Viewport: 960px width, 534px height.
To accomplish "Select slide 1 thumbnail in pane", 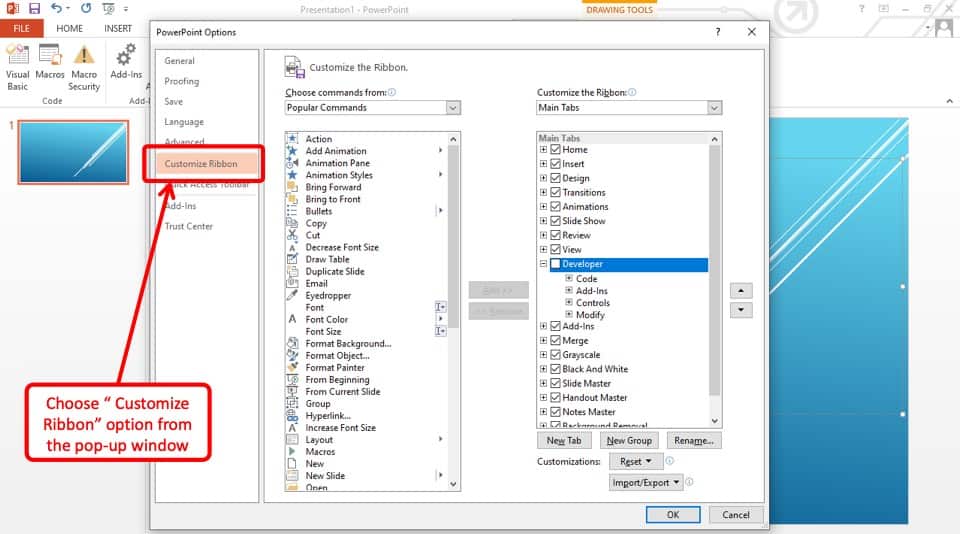I will coord(73,152).
